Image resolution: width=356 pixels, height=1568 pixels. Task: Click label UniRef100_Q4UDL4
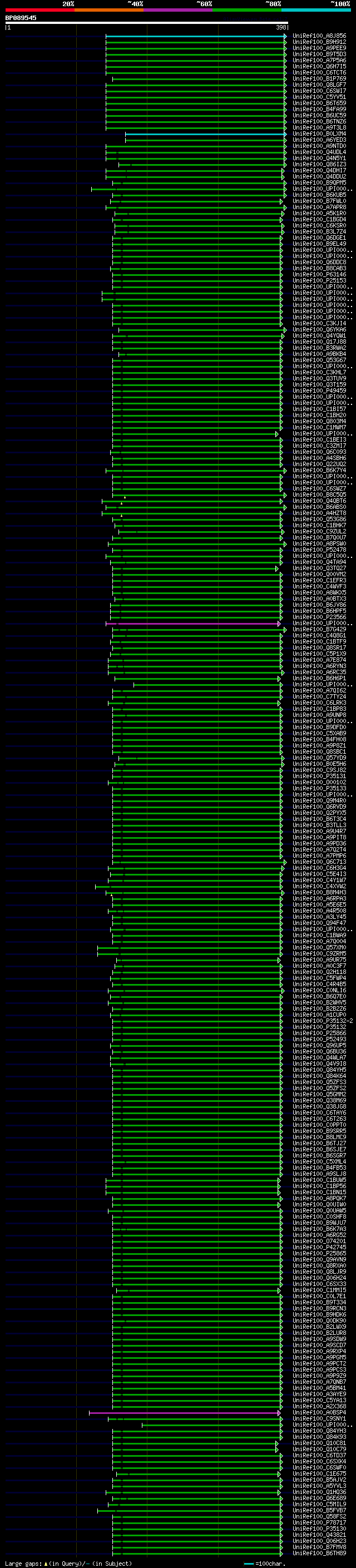point(319,152)
